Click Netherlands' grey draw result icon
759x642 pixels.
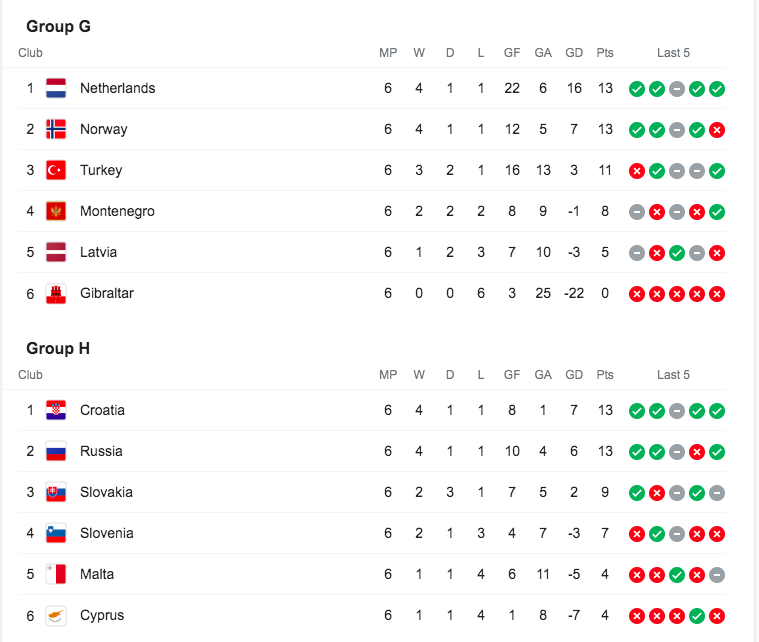[677, 89]
